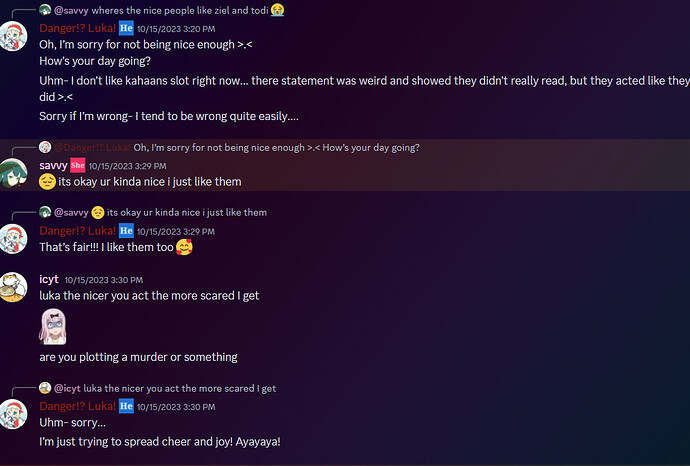
Task: Open the 'icyt' username on the 3:30 PM message
Action: pos(49,279)
